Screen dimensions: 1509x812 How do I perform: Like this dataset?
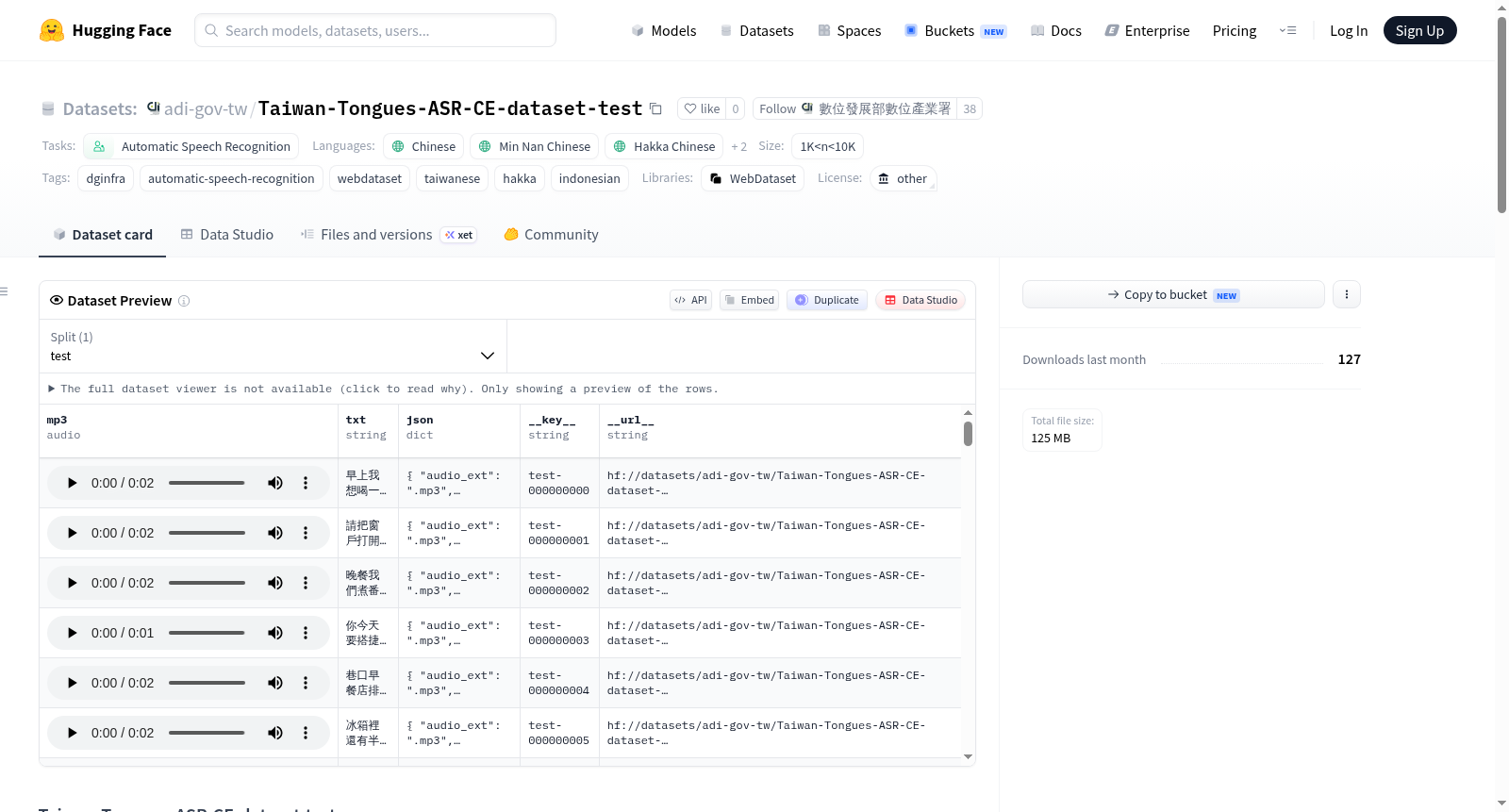tap(702, 108)
